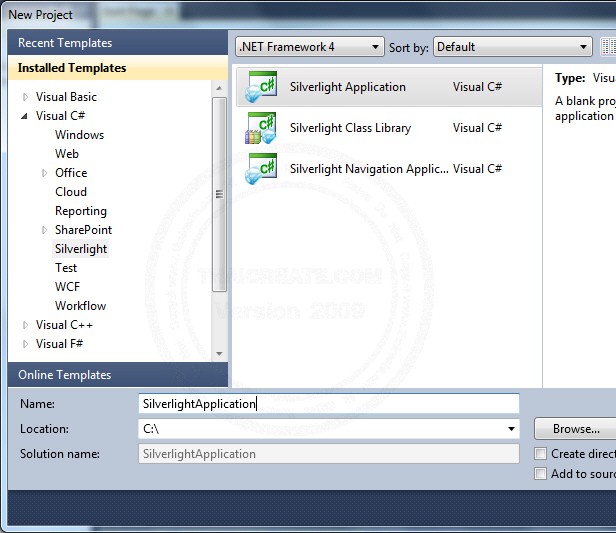Image resolution: width=616 pixels, height=533 pixels.
Task: Open the Location path dropdown arrow
Action: click(511, 429)
